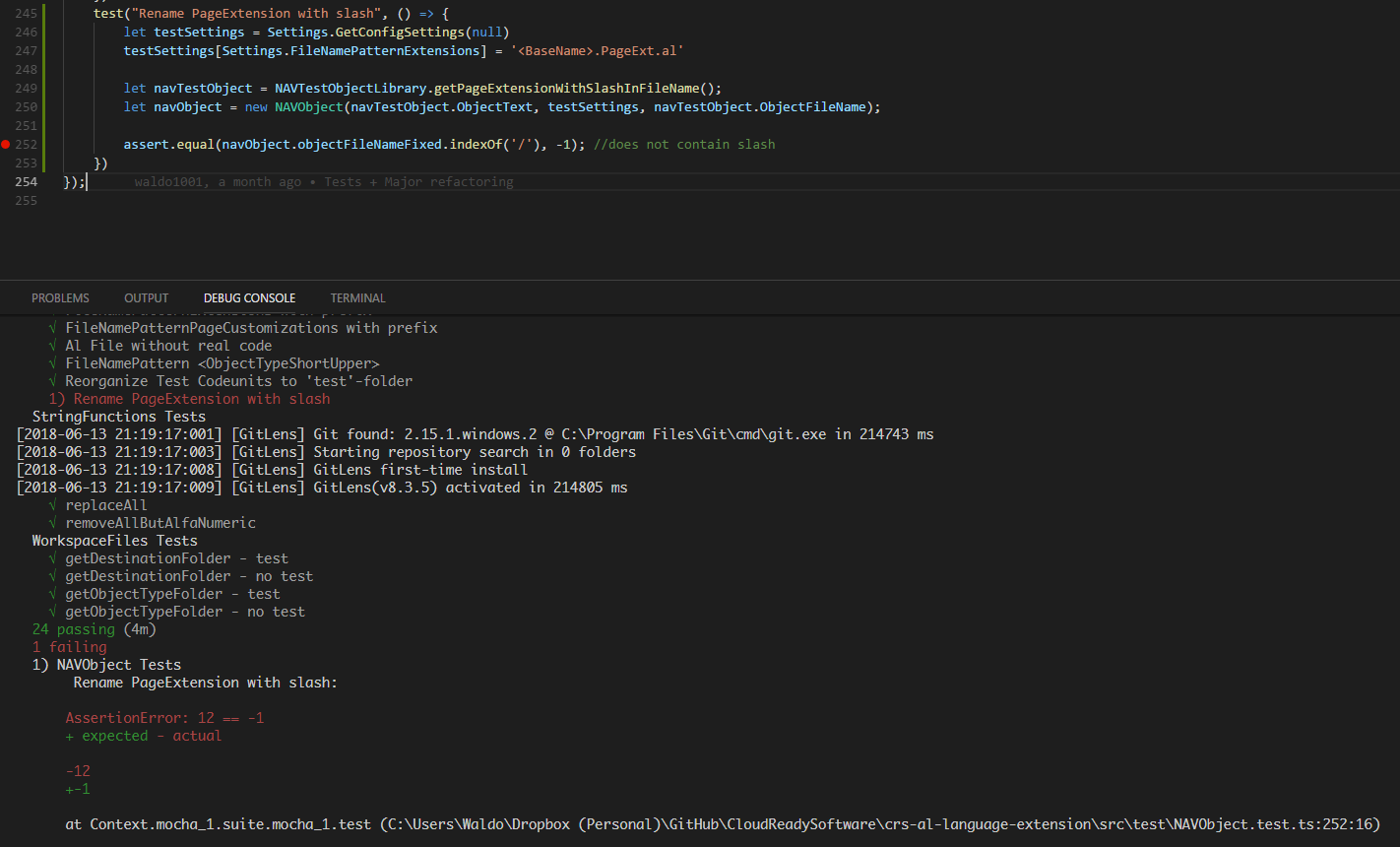1400x847 pixels.
Task: Click the AssertionError message in the console
Action: [164, 717]
